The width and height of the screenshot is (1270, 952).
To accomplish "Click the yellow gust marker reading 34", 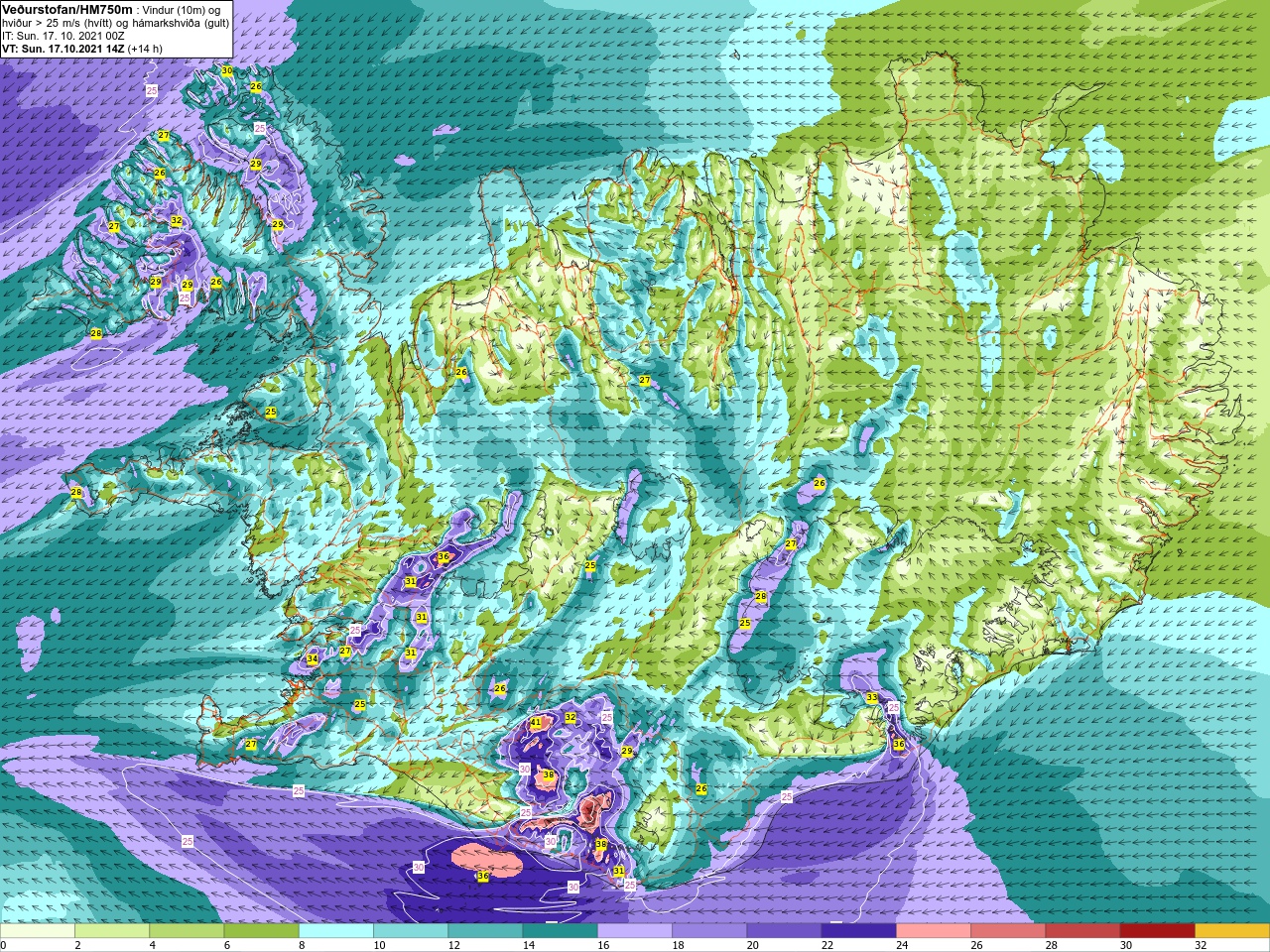I will [313, 658].
